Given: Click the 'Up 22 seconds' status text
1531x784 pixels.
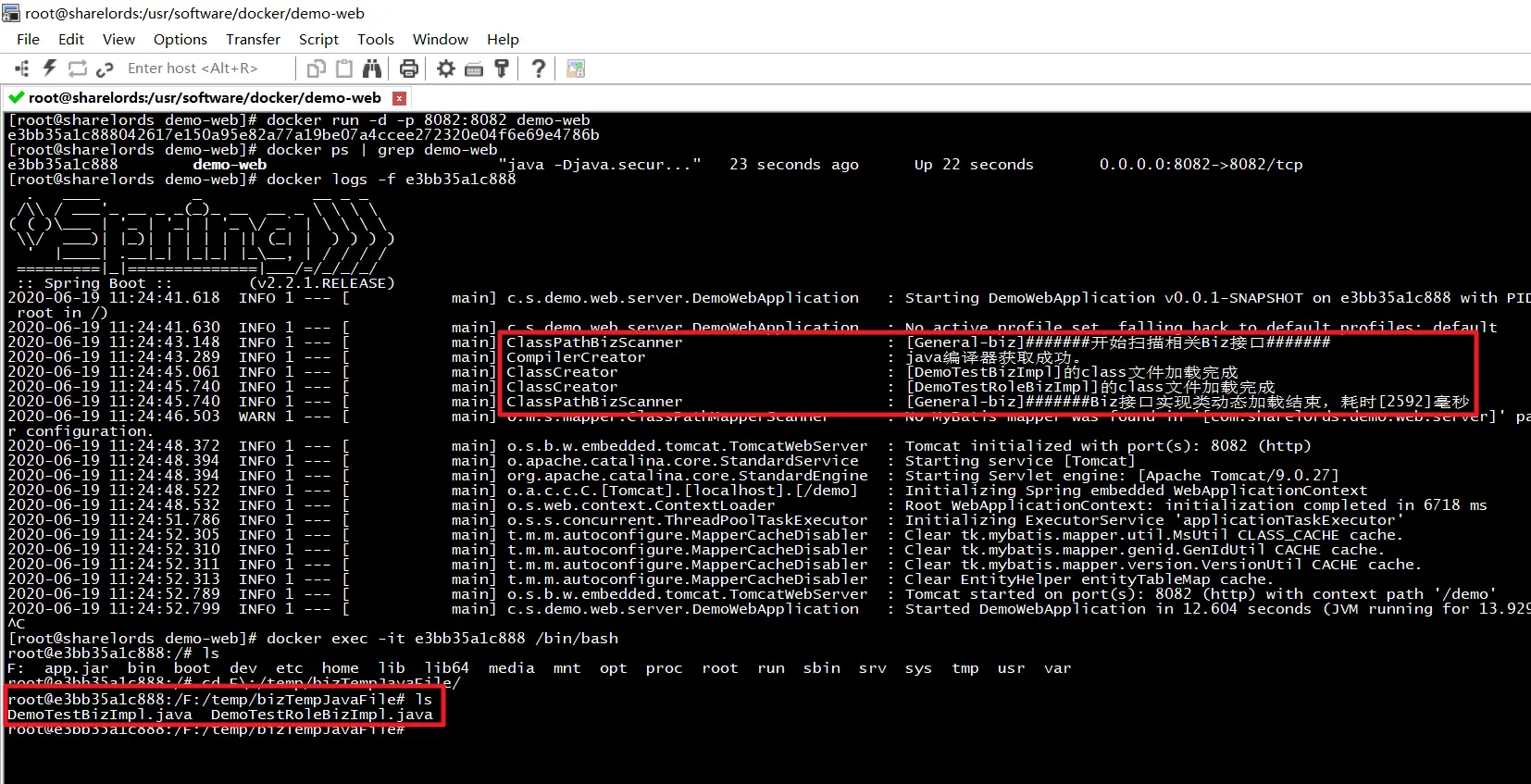Looking at the screenshot, I should pyautogui.click(x=974, y=165).
